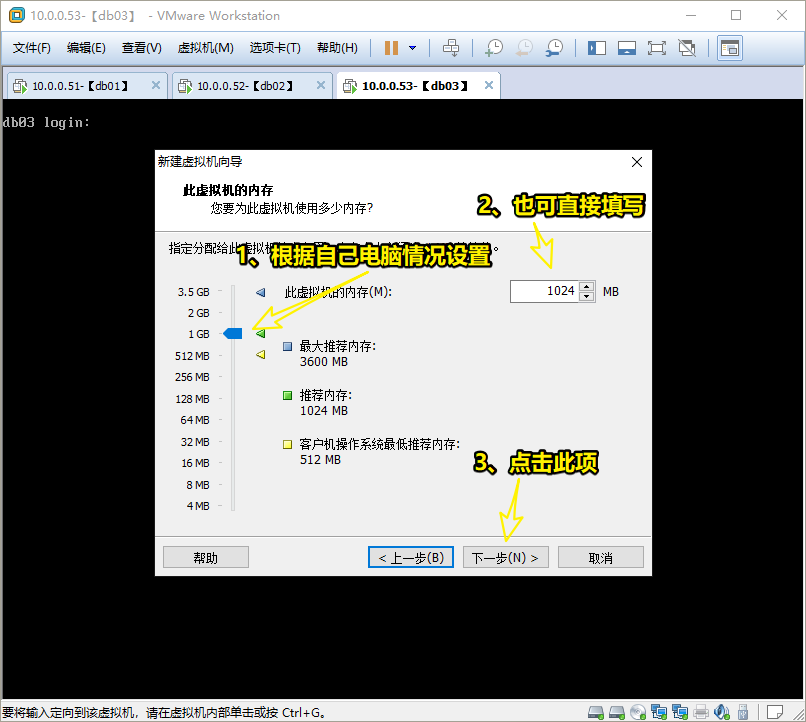The image size is (806, 722).
Task: Open the 虚拟机(M) menu
Action: [205, 48]
